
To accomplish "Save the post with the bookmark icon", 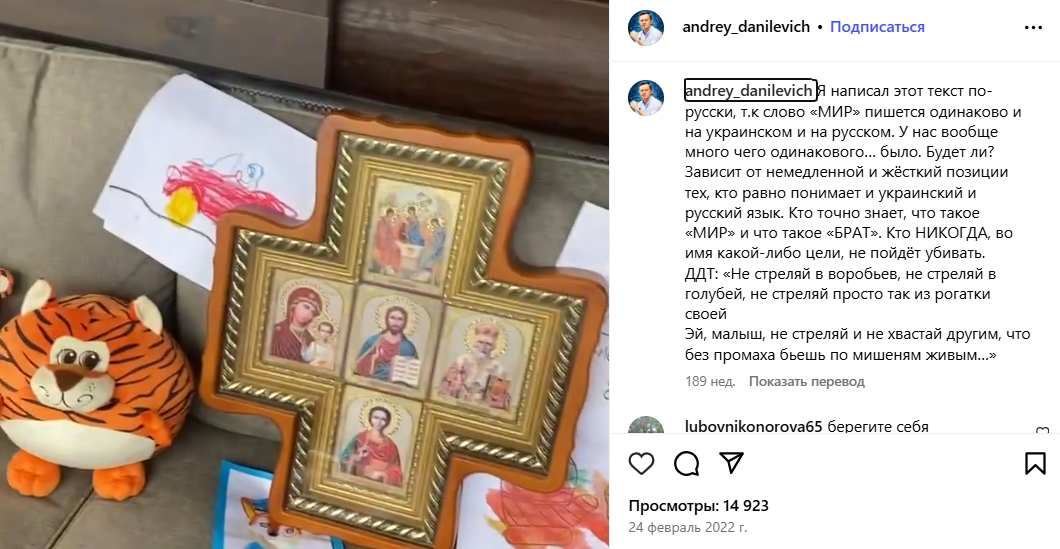I will [x=1035, y=464].
